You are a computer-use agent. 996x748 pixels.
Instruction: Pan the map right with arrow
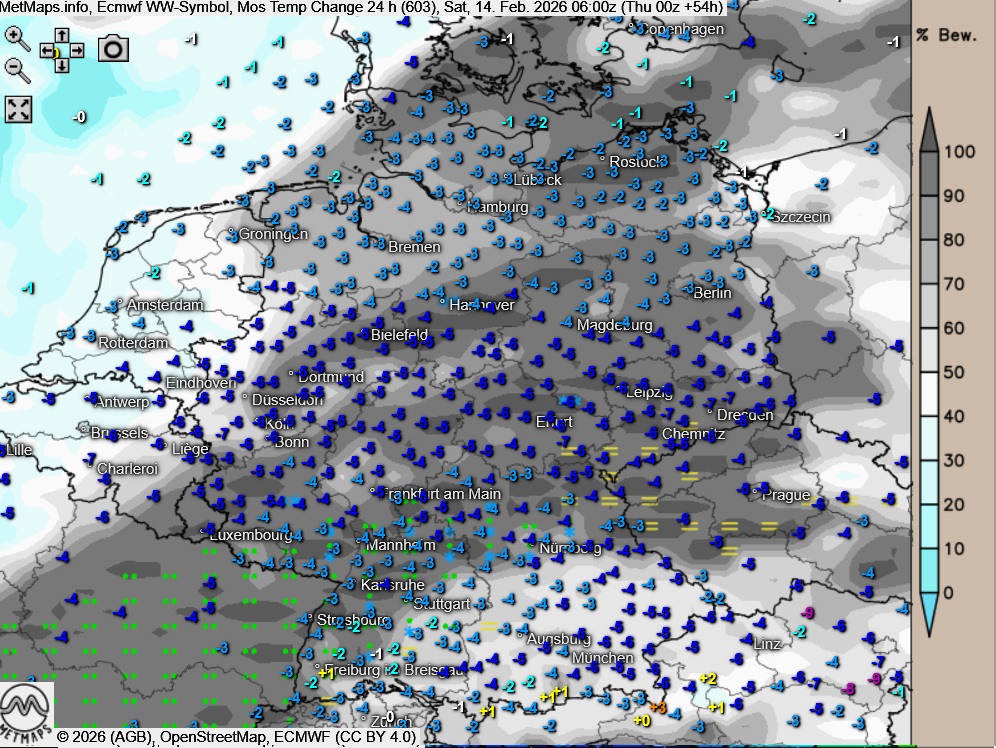point(77,50)
